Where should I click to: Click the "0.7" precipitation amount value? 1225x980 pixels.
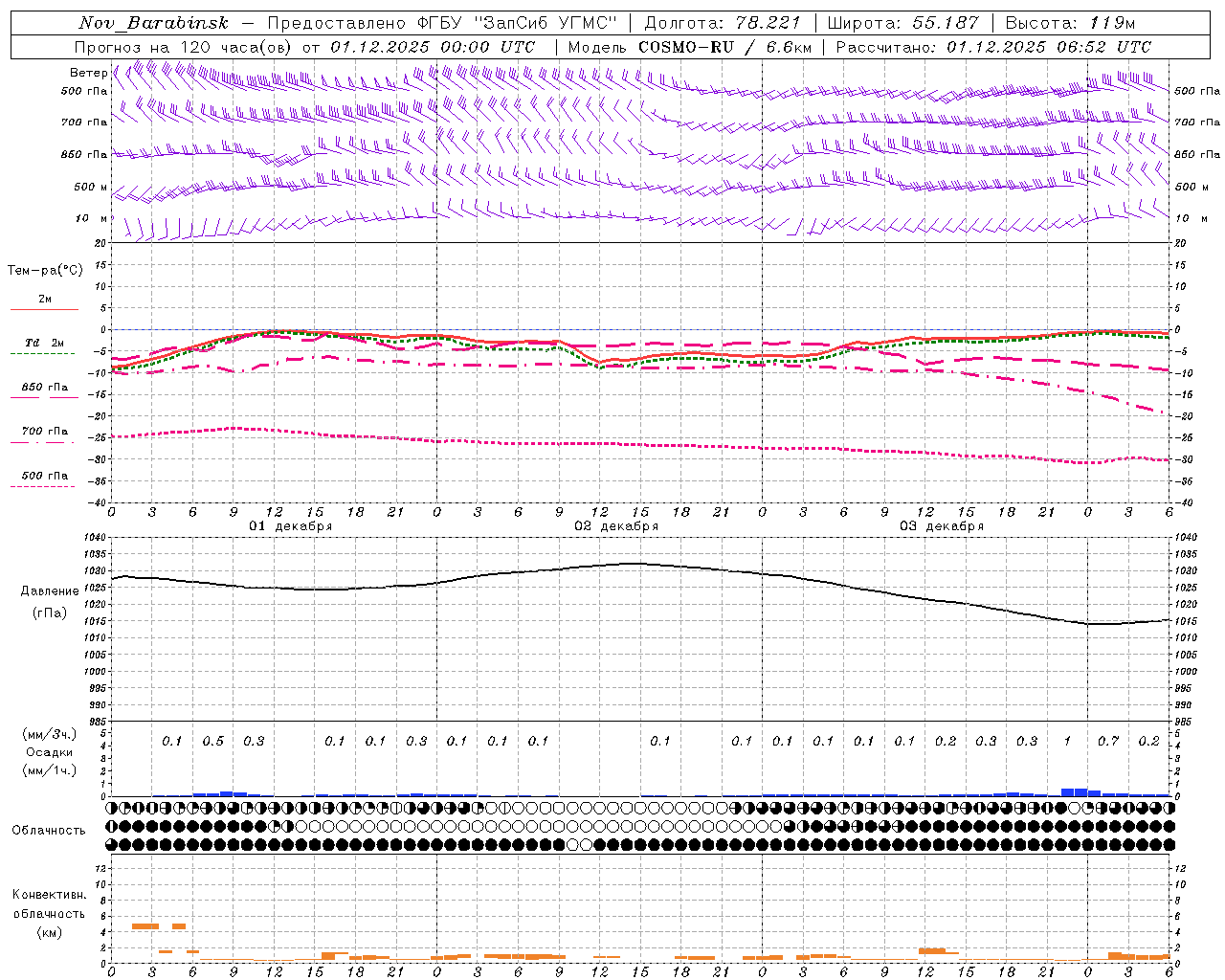pos(1108,742)
